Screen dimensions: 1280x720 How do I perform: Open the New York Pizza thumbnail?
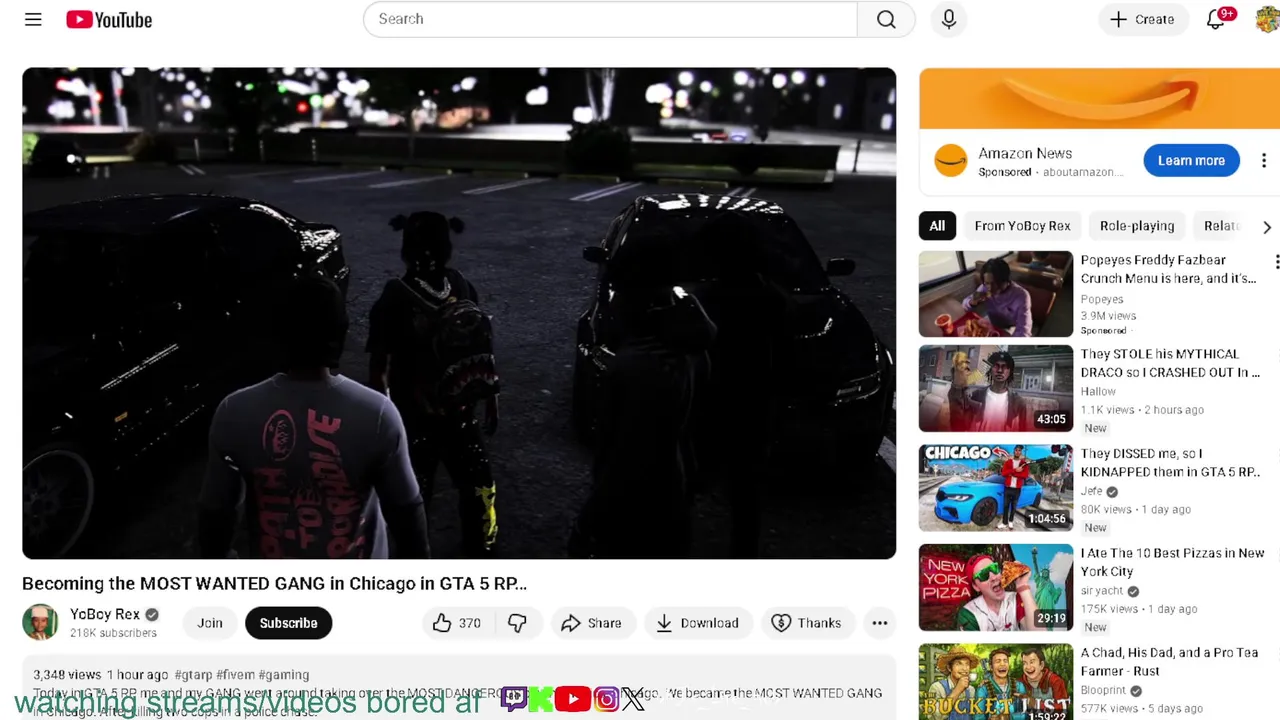tap(995, 588)
